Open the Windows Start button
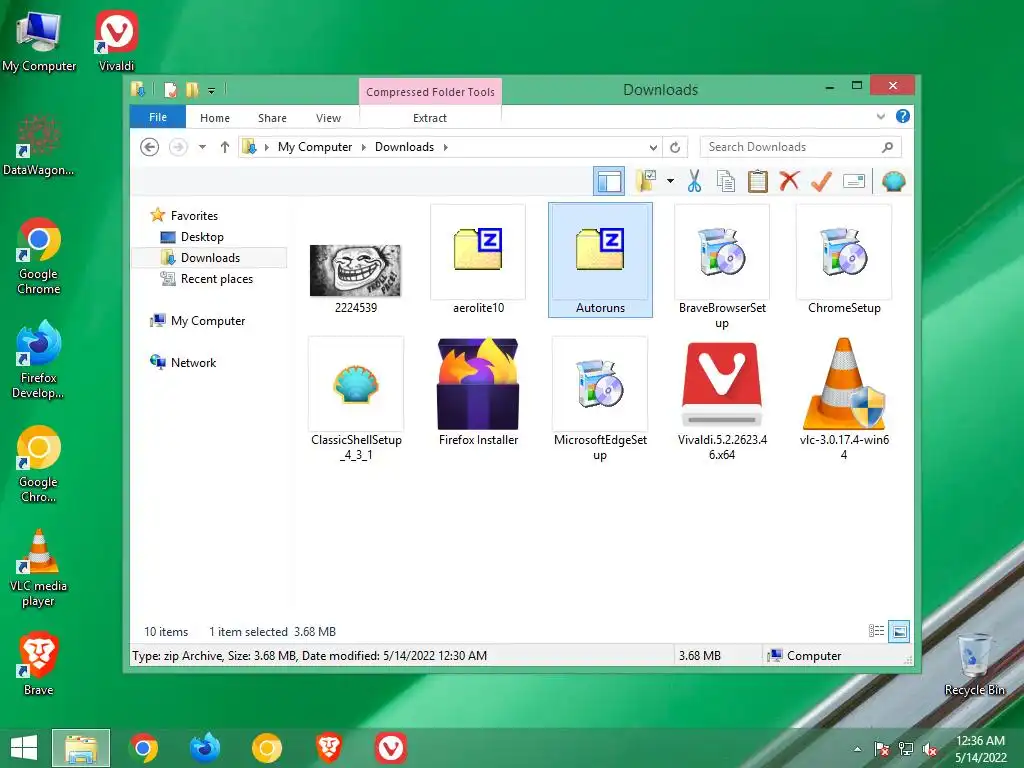The height and width of the screenshot is (768, 1024). [x=24, y=748]
